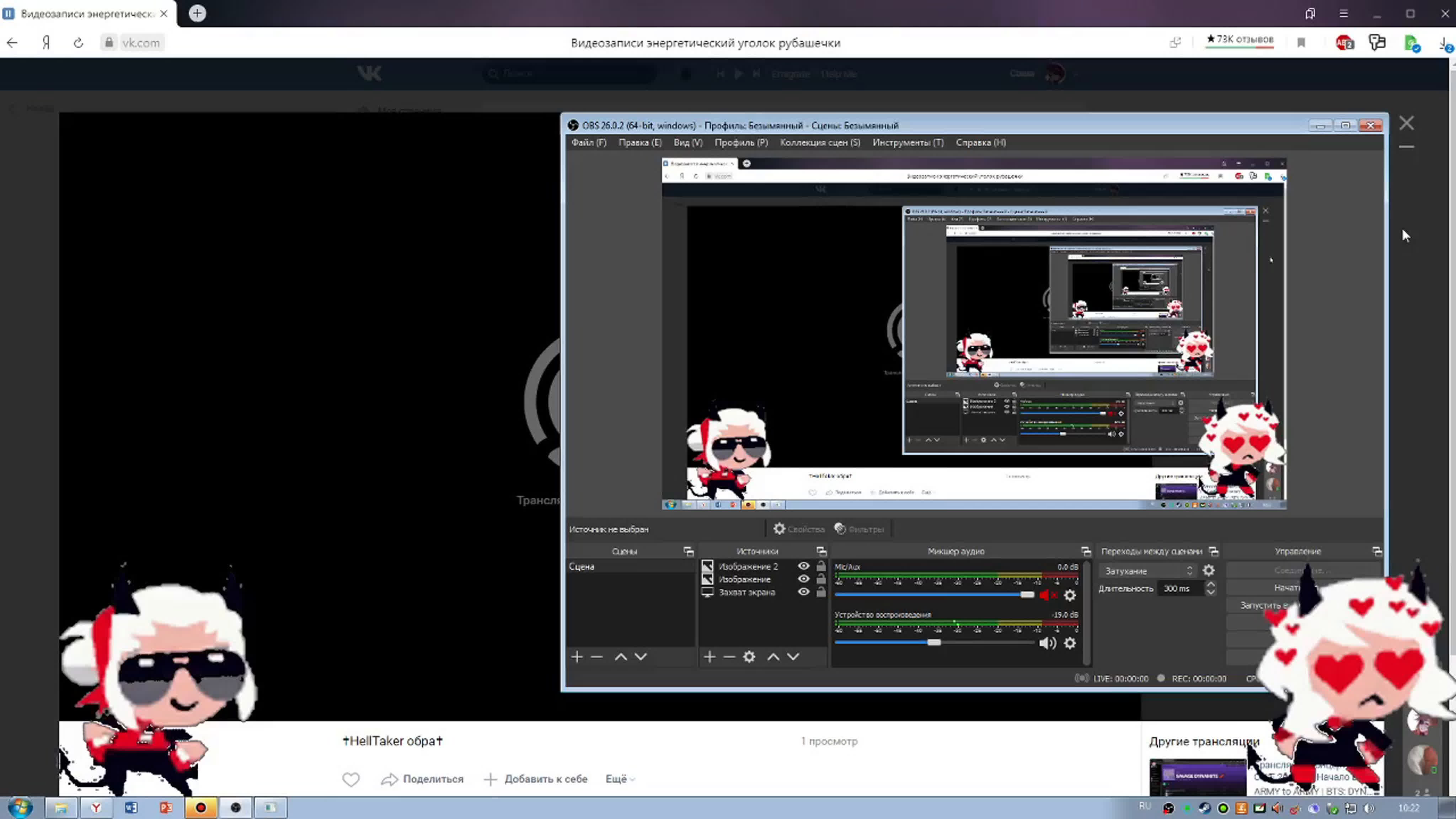
Task: Open the Затухание transition dropdown
Action: [1148, 571]
